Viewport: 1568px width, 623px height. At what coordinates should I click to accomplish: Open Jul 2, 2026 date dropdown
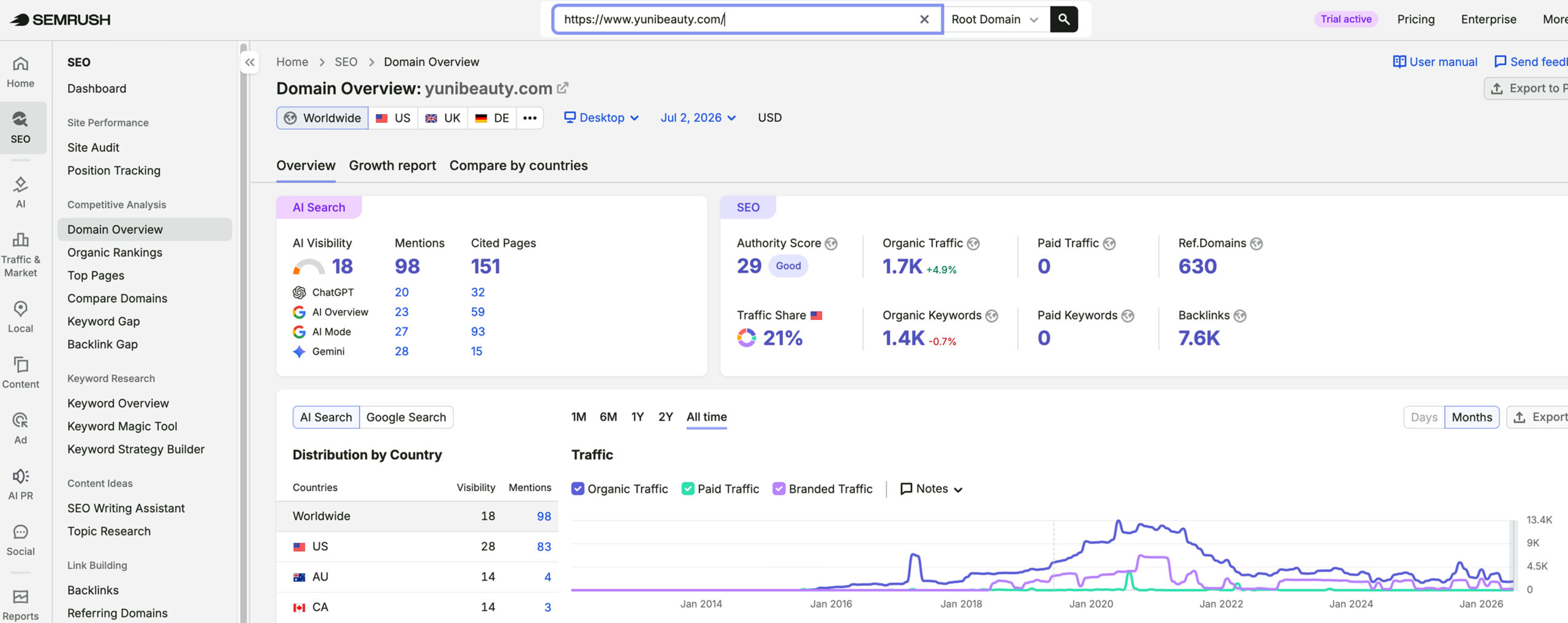698,118
